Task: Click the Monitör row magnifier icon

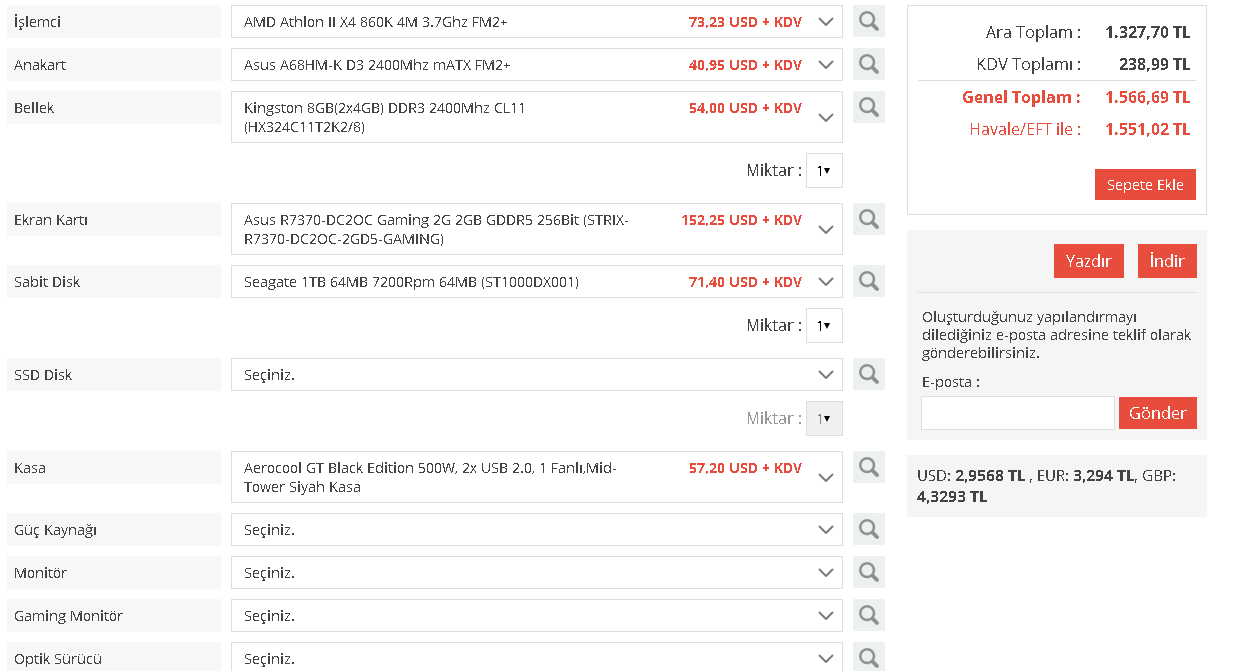Action: [869, 572]
